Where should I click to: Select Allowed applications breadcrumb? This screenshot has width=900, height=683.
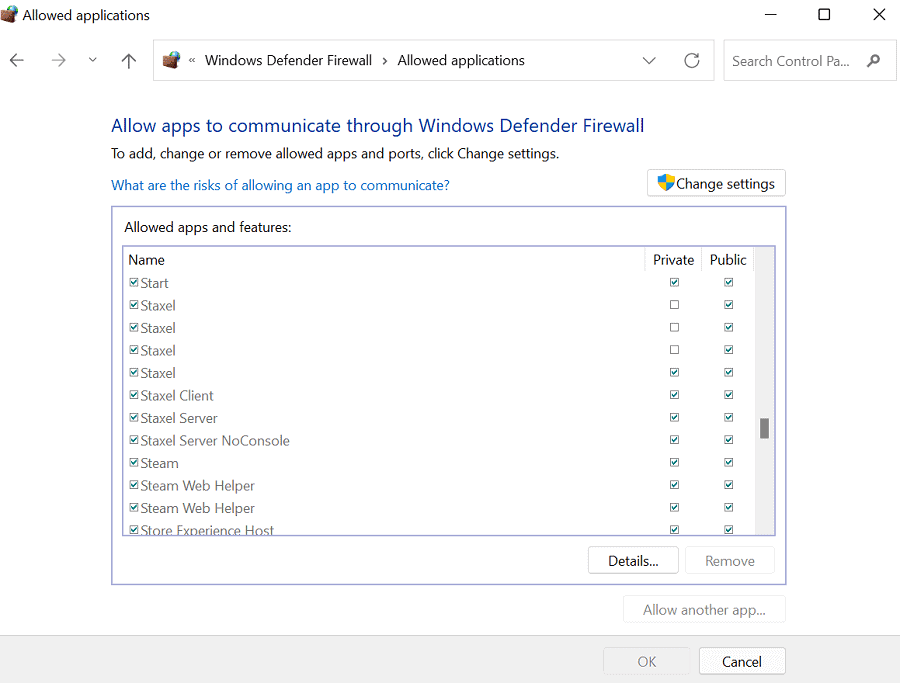pyautogui.click(x=461, y=60)
